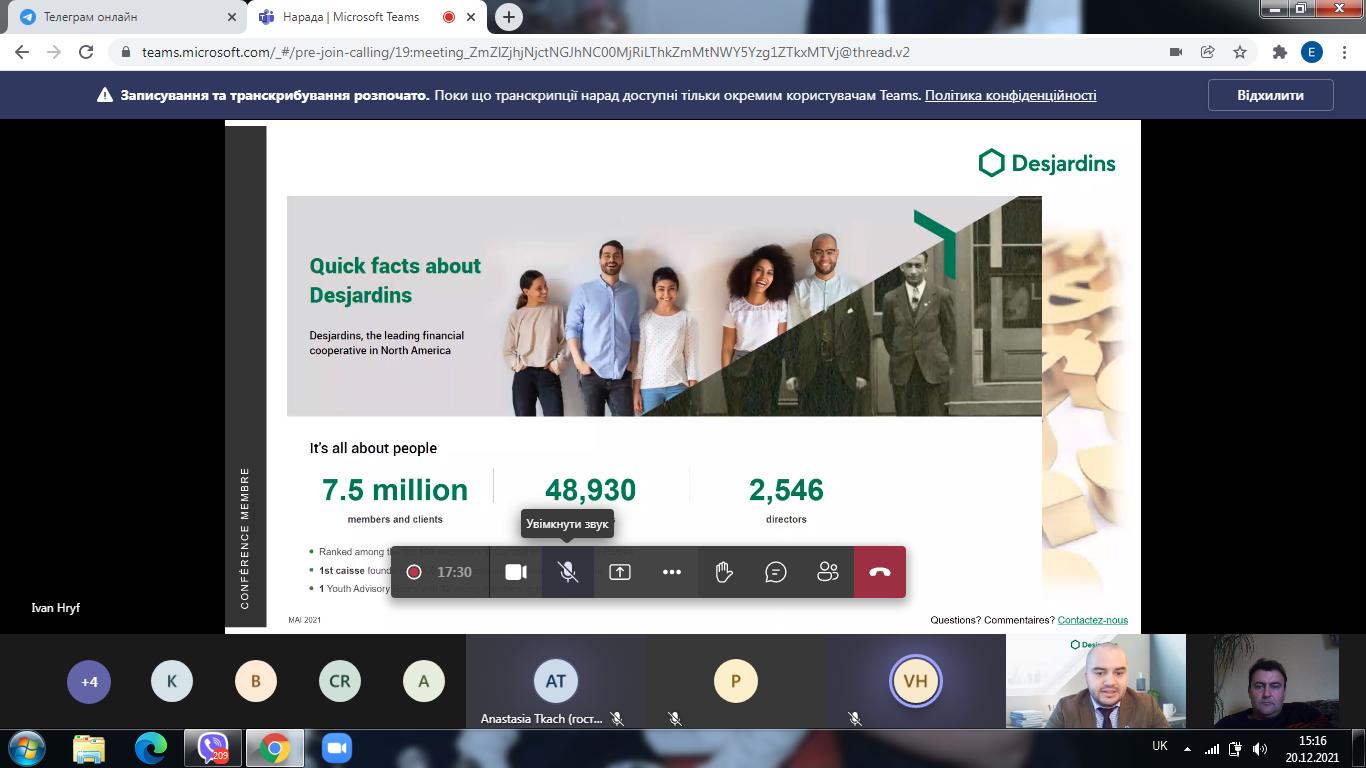Select participant avatar VH
The image size is (1366, 768).
[916, 681]
